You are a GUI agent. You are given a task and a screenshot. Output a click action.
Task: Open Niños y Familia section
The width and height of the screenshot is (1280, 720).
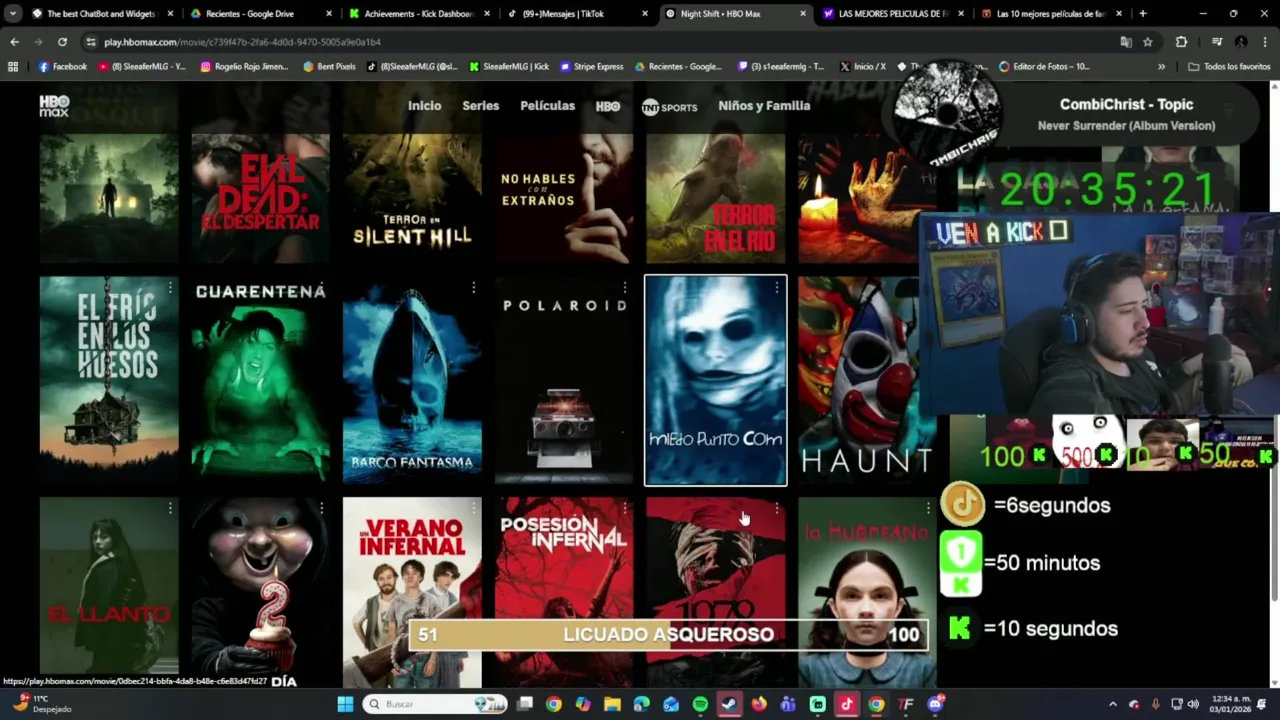tap(764, 106)
